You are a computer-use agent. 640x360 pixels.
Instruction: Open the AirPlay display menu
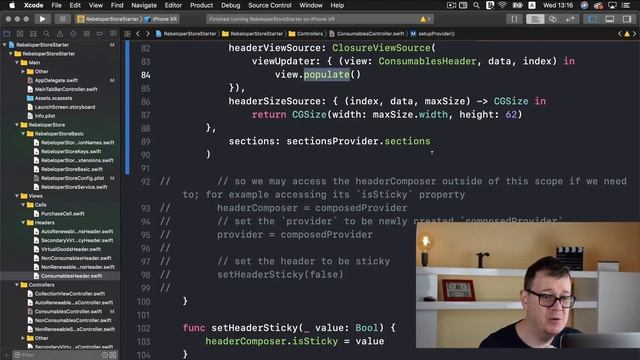pos(612,5)
